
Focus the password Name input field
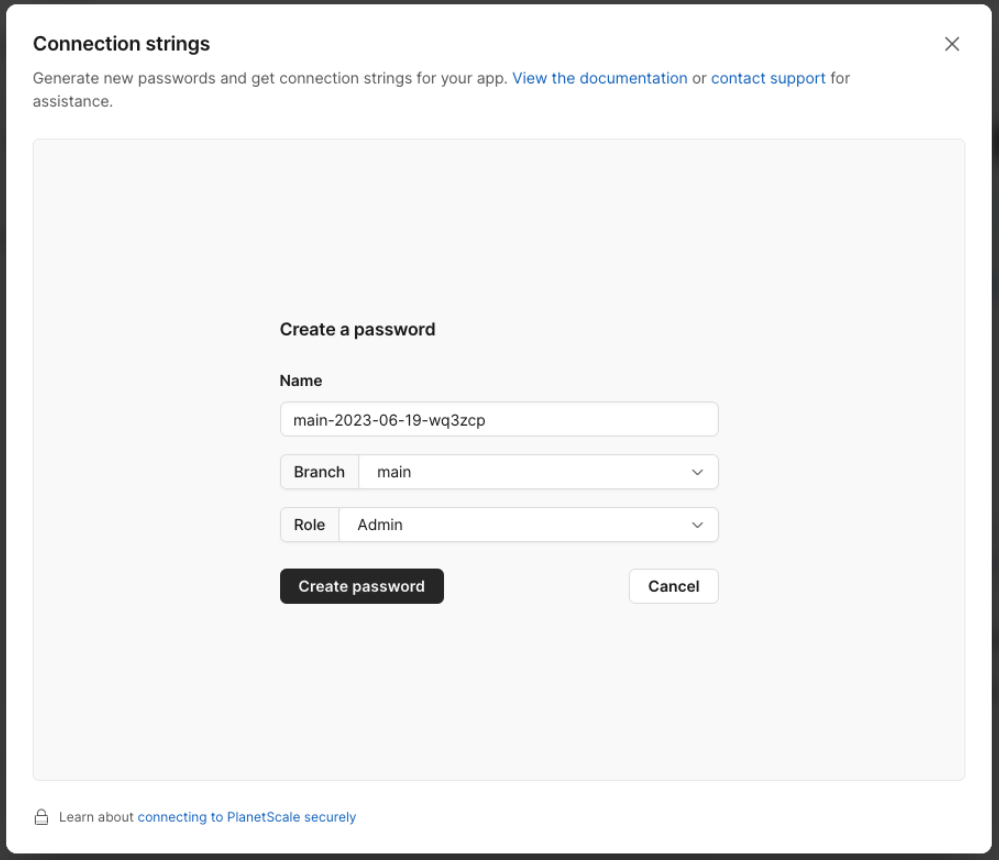[x=499, y=419]
